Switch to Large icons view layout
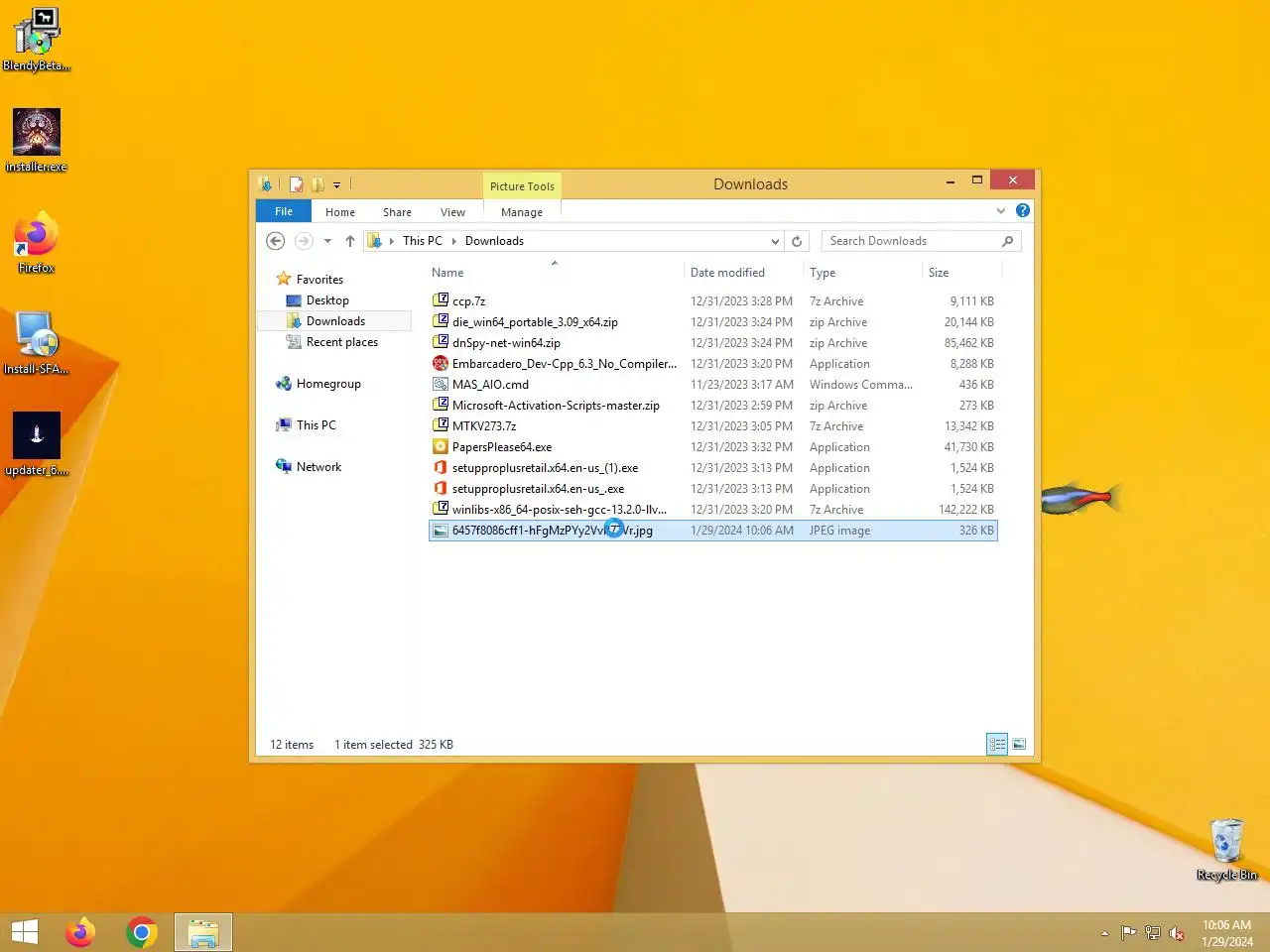Screen dimensions: 1270x952 [x=1019, y=744]
